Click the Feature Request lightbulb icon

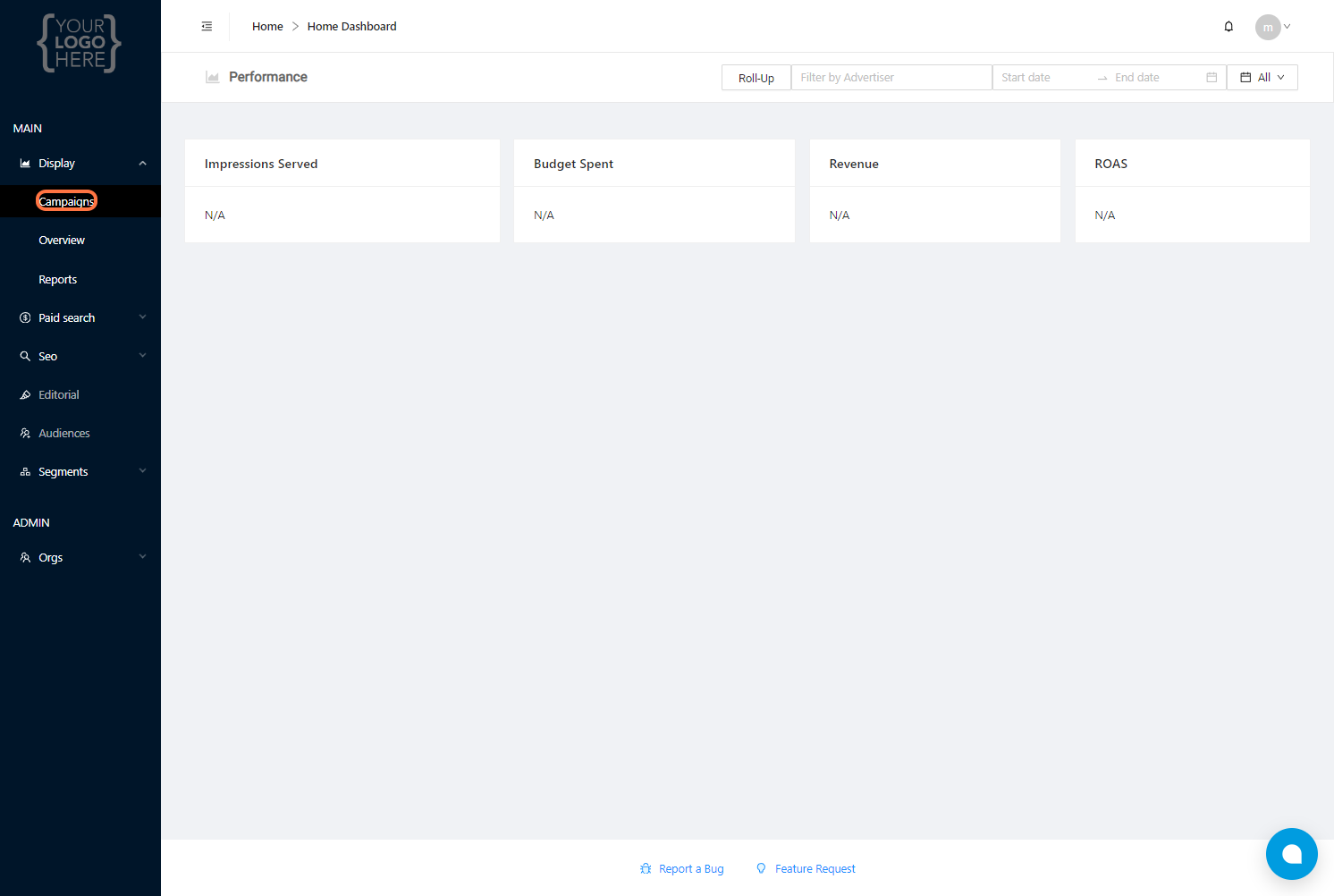(761, 869)
